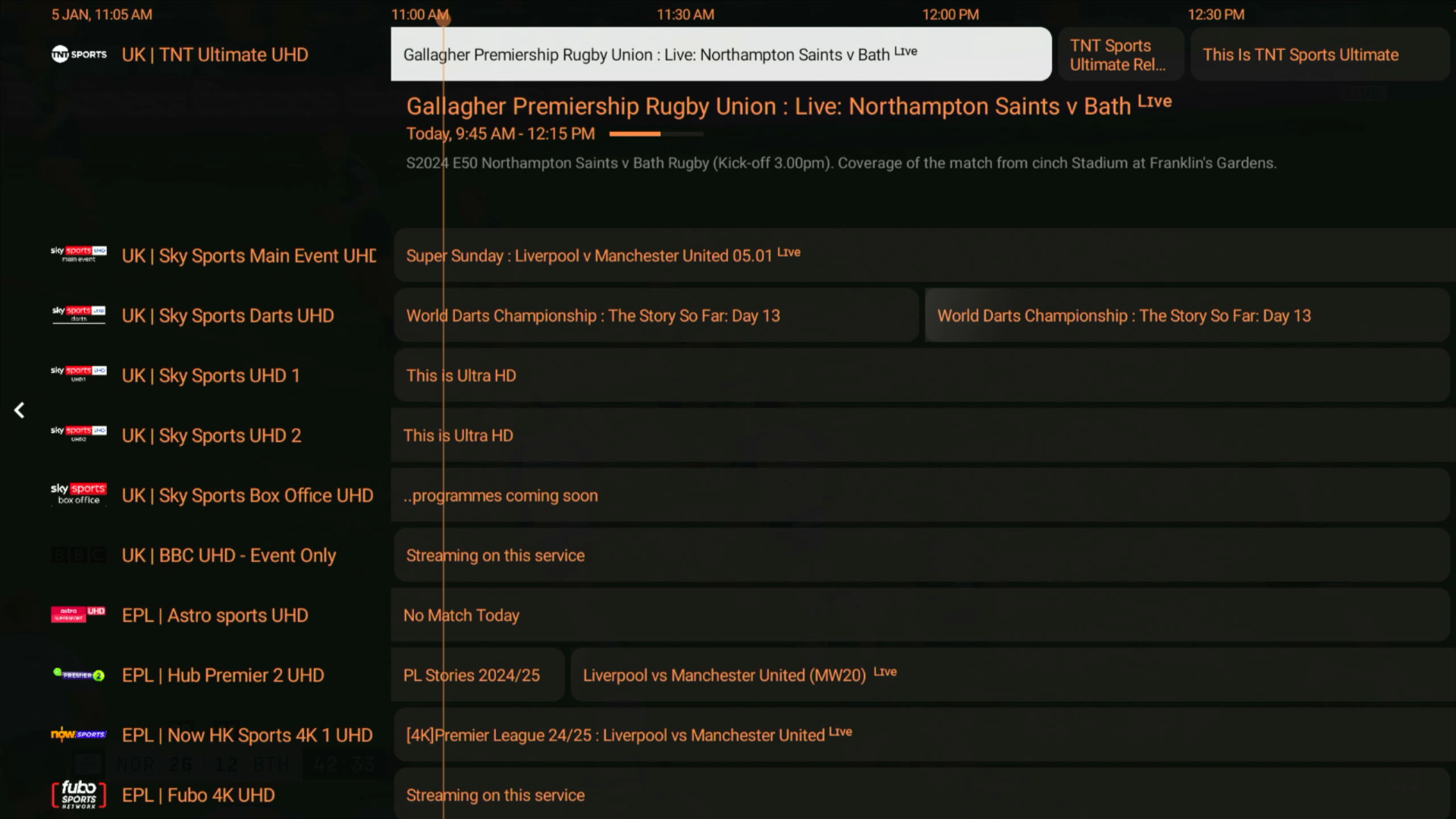The width and height of the screenshot is (1456, 819).
Task: Click the Astro SuperSport UHD logo
Action: pyautogui.click(x=79, y=614)
